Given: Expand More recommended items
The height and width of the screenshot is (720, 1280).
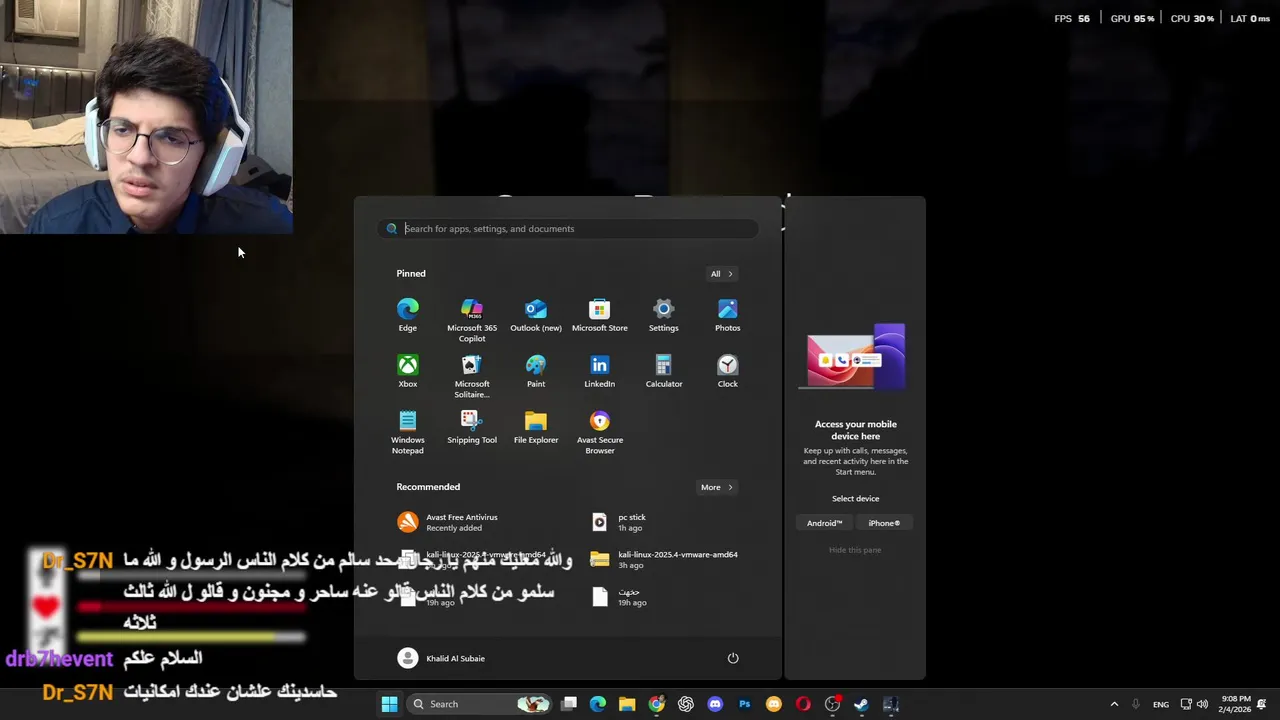Looking at the screenshot, I should point(716,487).
